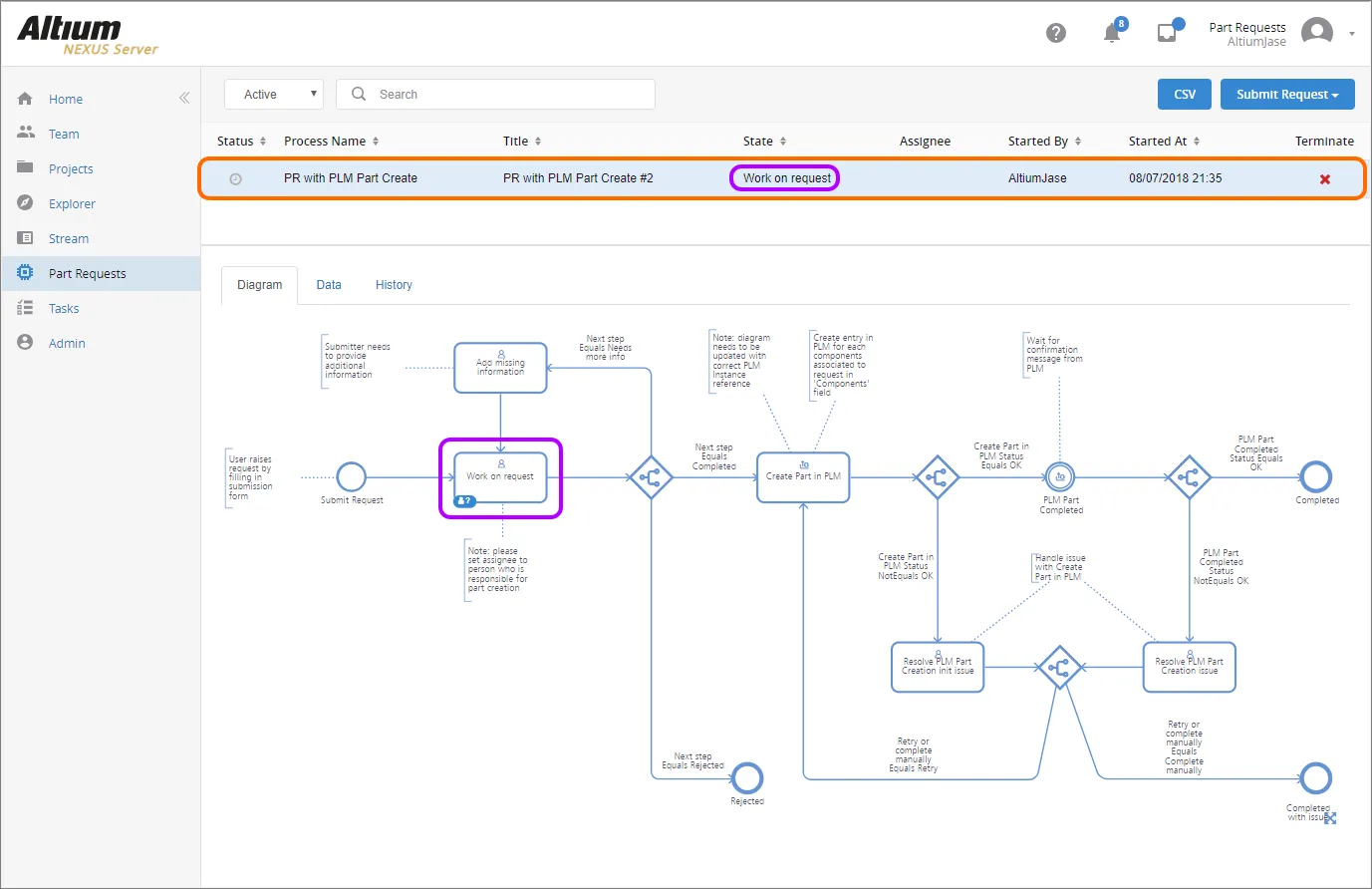This screenshot has height=889, width=1372.
Task: Expand the user account menu arrow
Action: (x=1352, y=34)
